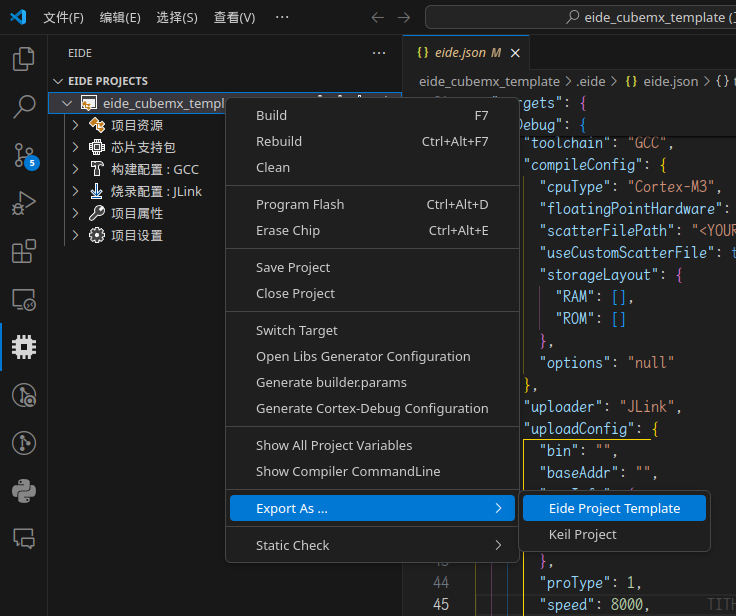Click the 项目属性 wrench icon

coord(97,213)
